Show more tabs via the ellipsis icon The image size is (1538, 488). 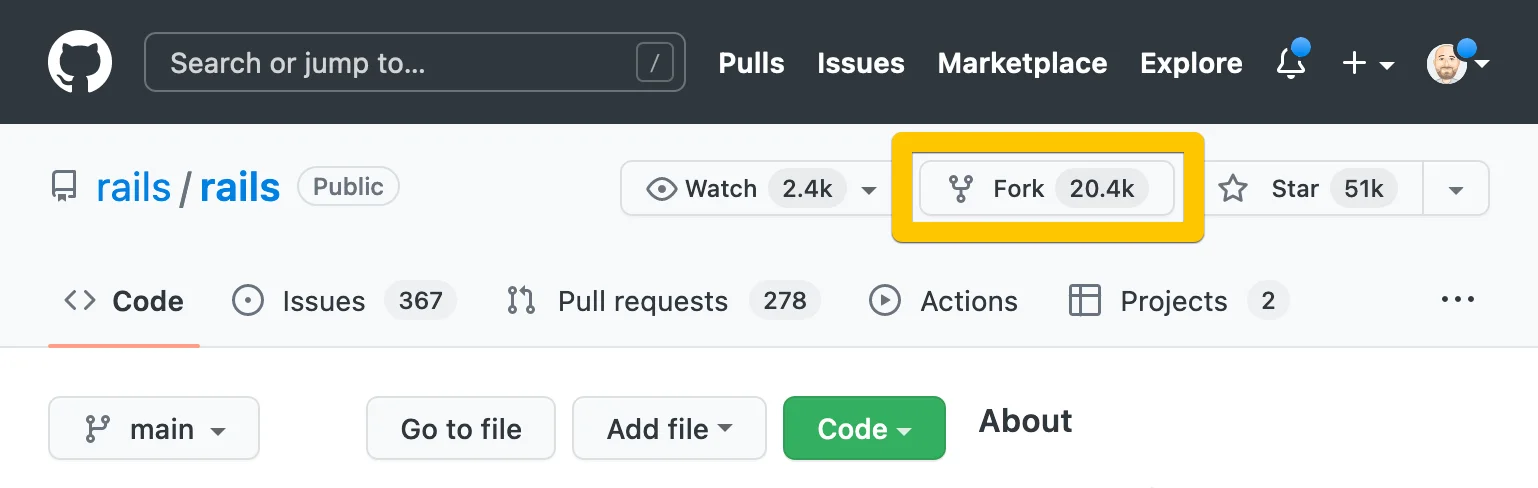tap(1457, 300)
